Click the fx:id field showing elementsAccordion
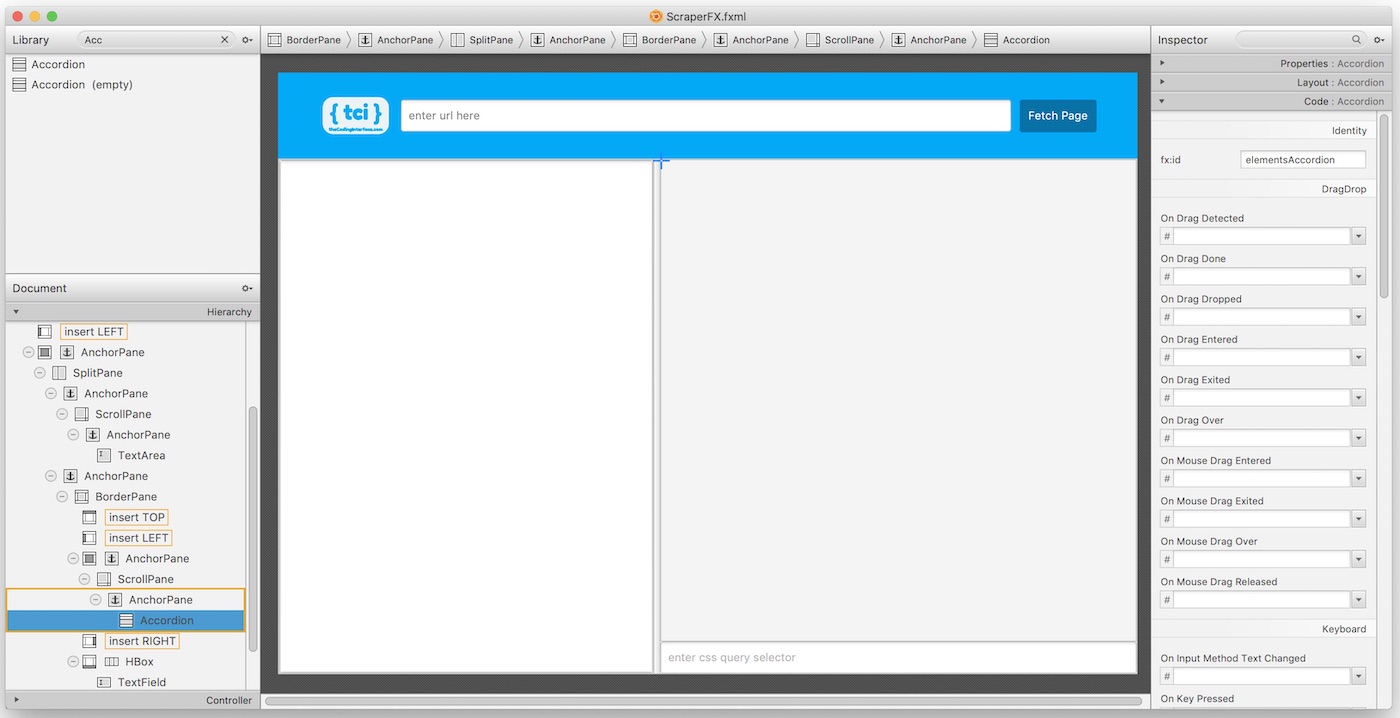 [x=1303, y=158]
